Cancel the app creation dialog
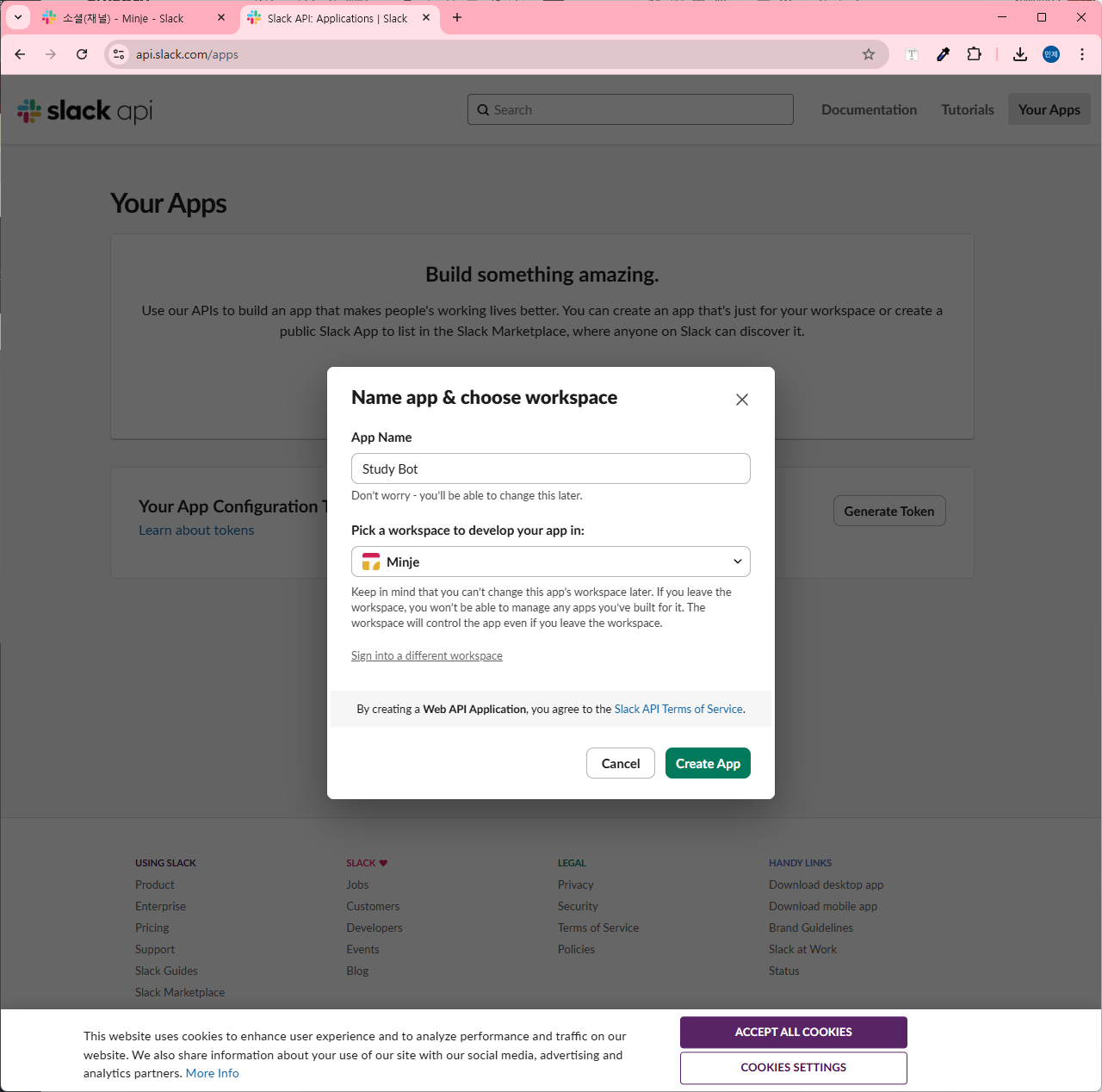Image resolution: width=1102 pixels, height=1092 pixels. tap(621, 763)
